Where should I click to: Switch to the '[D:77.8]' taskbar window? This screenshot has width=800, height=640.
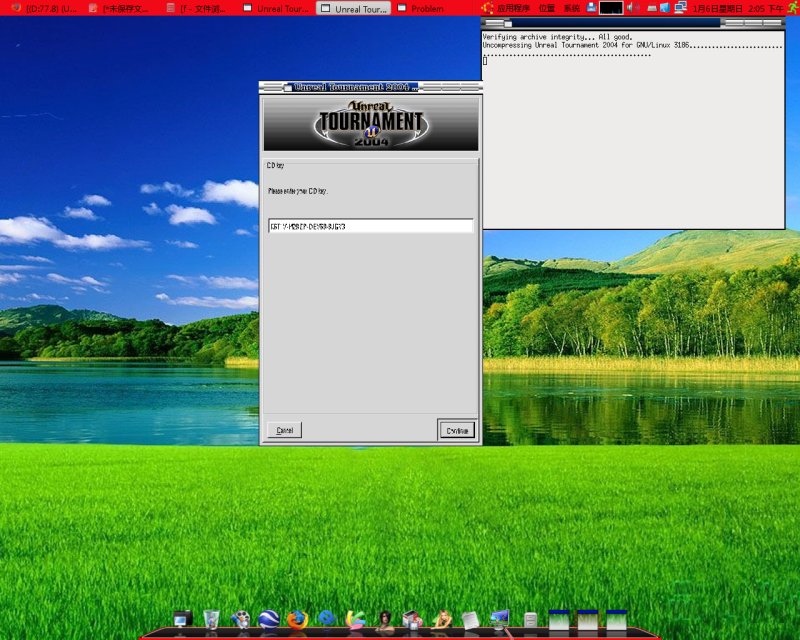click(45, 8)
